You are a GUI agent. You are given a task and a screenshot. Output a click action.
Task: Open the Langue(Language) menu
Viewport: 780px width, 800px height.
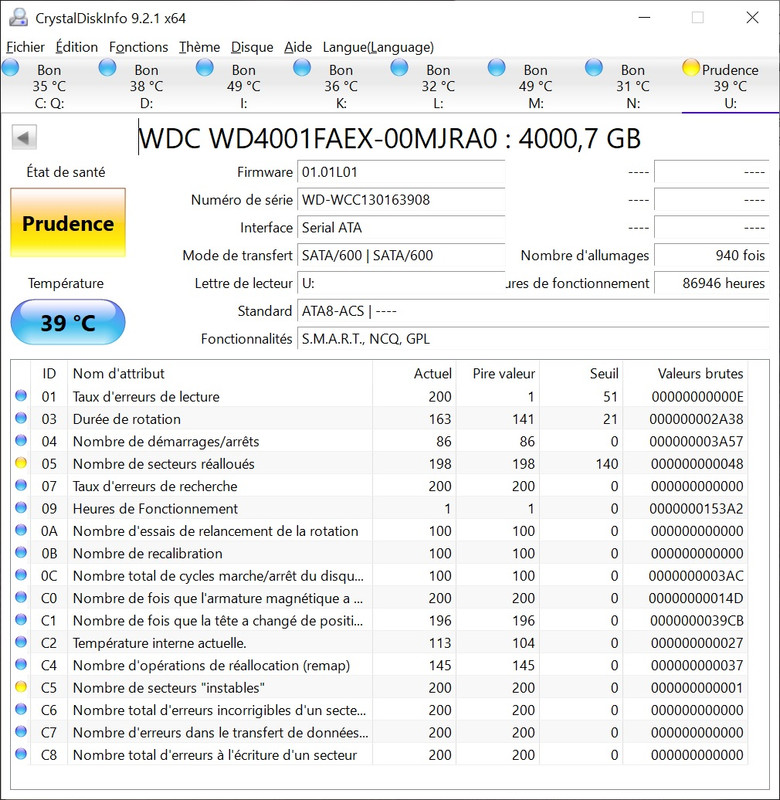(x=378, y=47)
